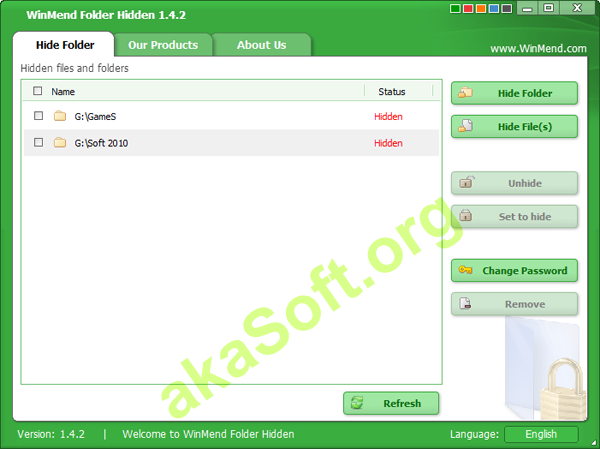Close the WinMend window
This screenshot has height=449, width=600.
pos(577,8)
